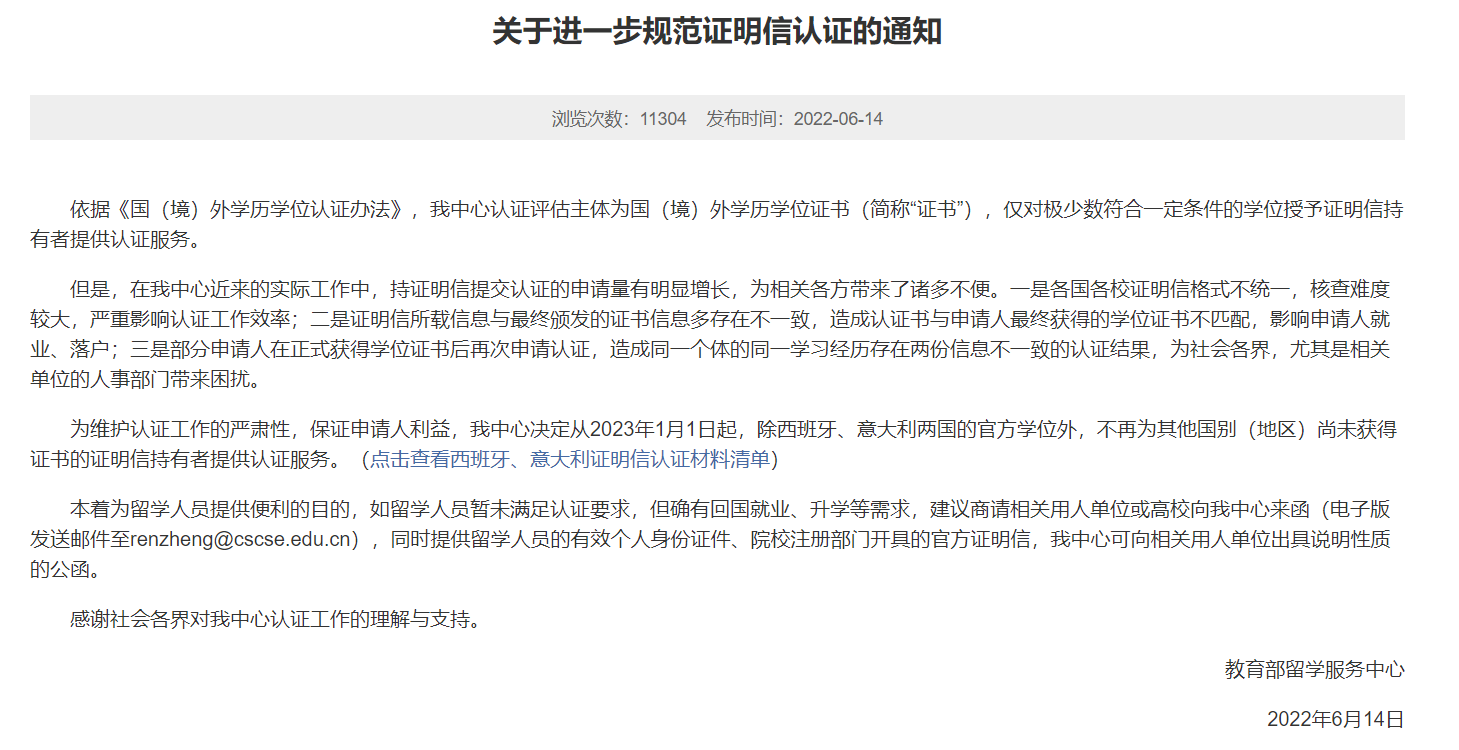Viewport: 1459px width, 750px height.
Task: Open the 西班牙、意大利证明信认证材料清单 link
Action: coord(569,459)
